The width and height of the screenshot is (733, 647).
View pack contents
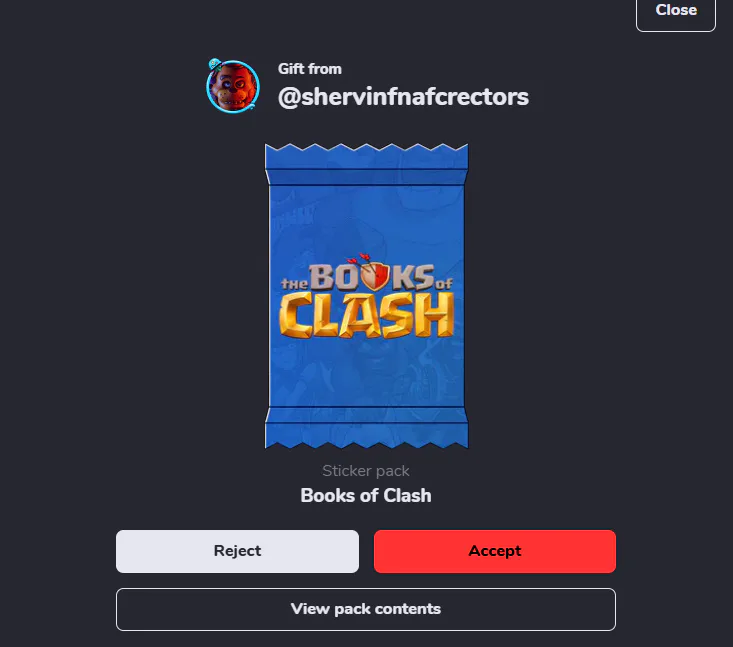pos(366,609)
